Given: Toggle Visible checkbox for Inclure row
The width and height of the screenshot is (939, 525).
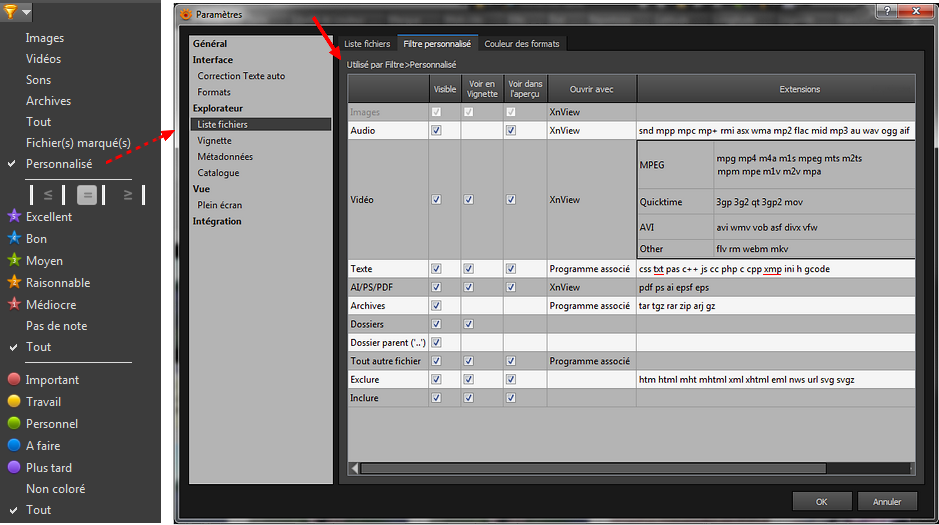Looking at the screenshot, I should tap(437, 398).
